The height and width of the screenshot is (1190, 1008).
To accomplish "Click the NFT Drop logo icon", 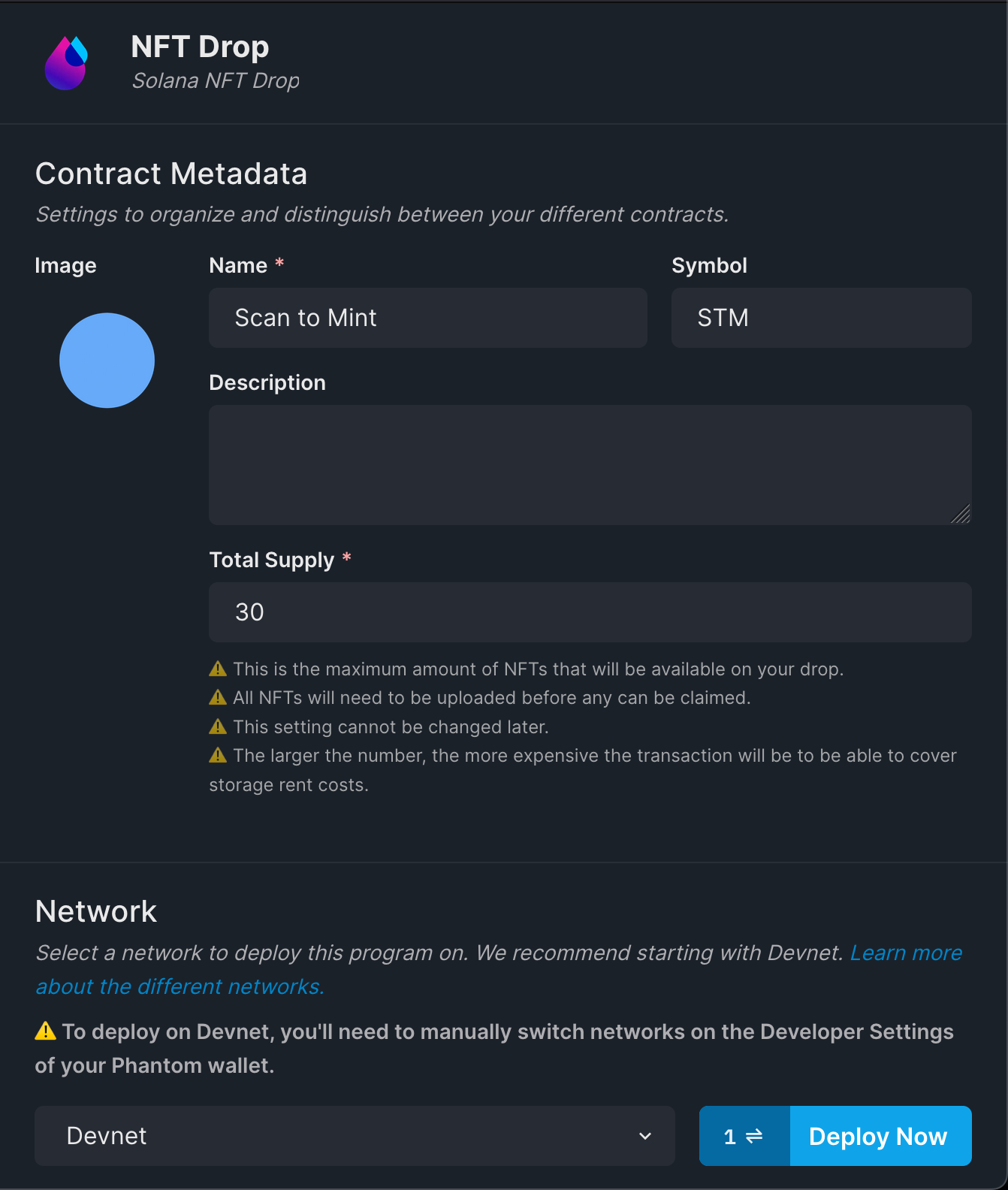I will pos(66,63).
